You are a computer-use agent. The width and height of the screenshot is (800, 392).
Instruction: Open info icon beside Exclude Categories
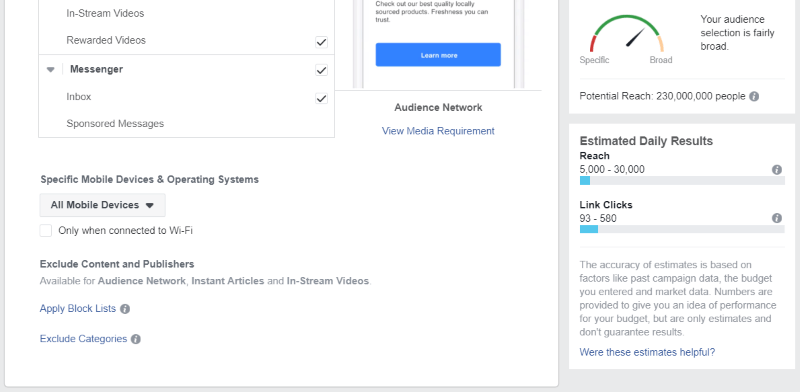tap(136, 339)
